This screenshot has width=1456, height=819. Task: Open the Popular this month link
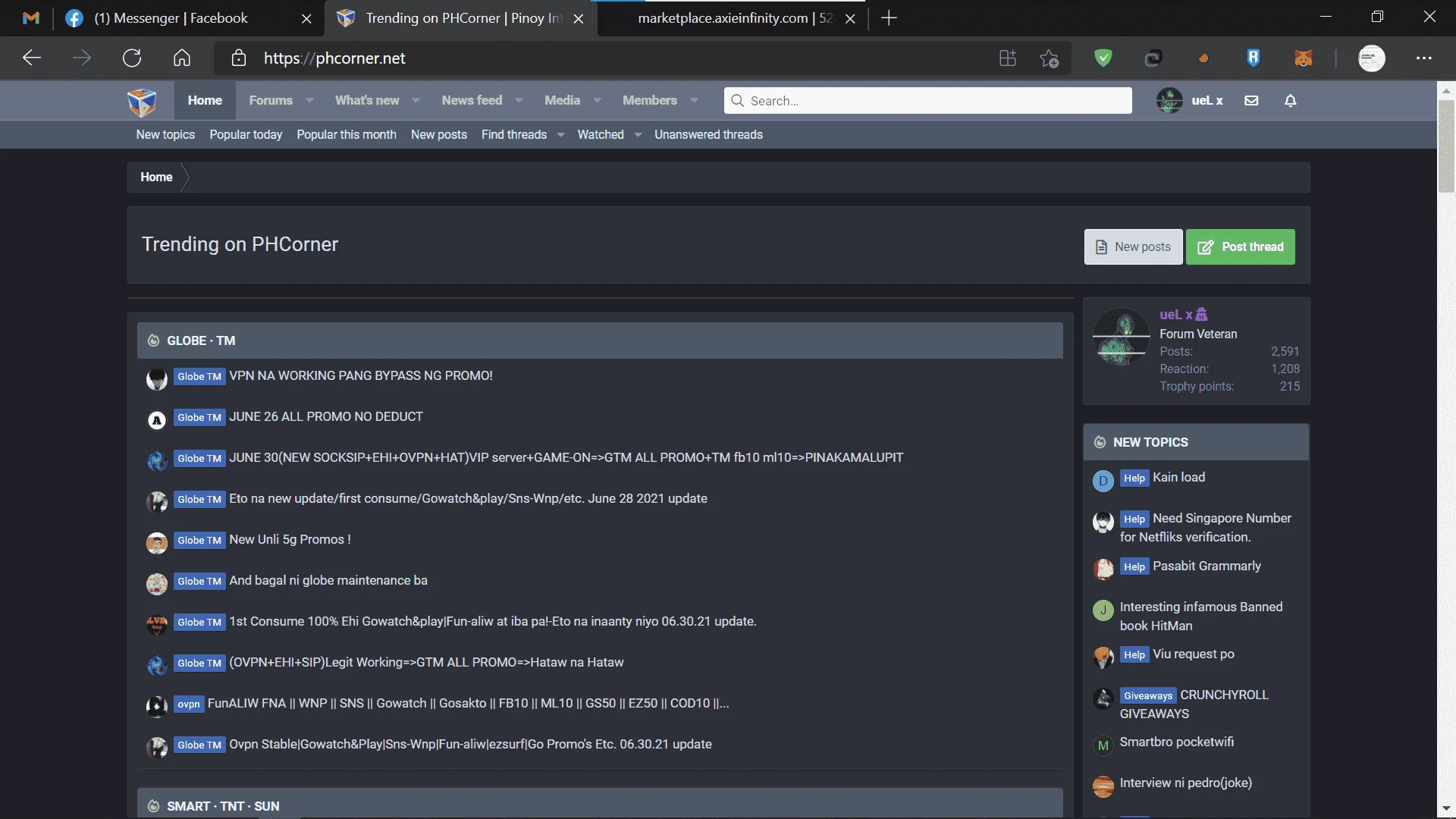[x=347, y=135]
